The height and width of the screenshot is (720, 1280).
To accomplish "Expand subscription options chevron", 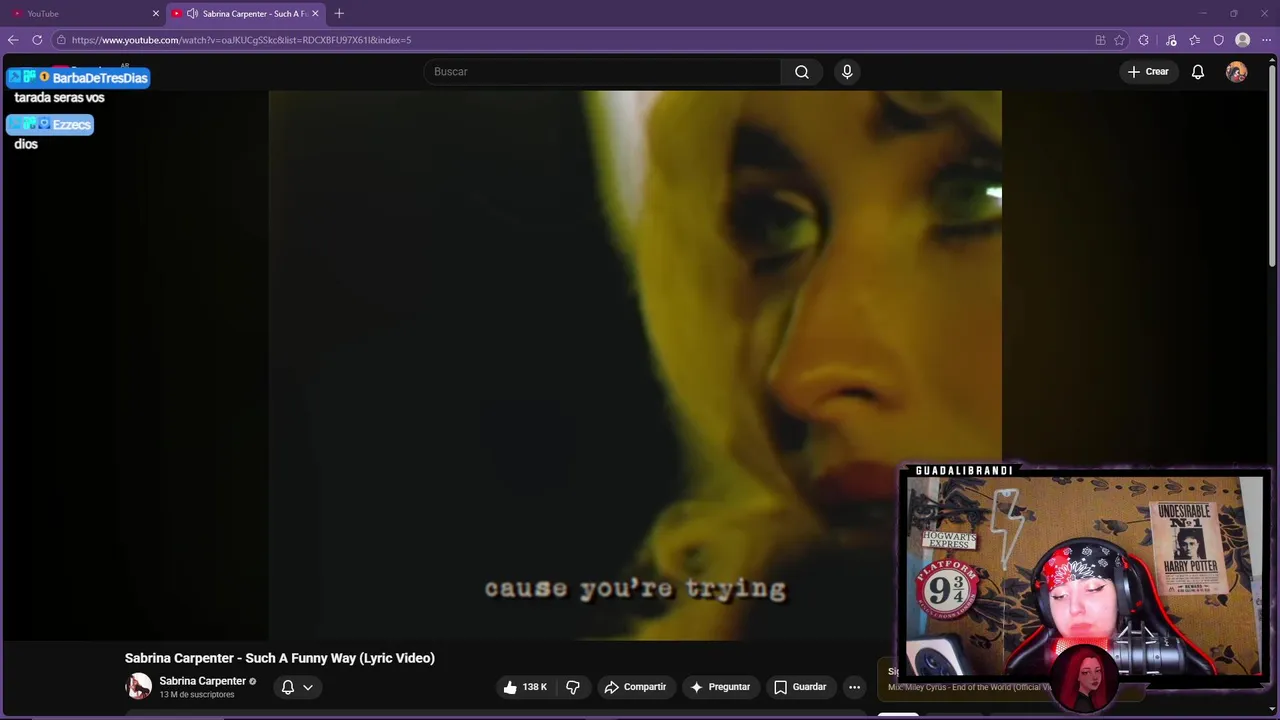I will pos(308,687).
